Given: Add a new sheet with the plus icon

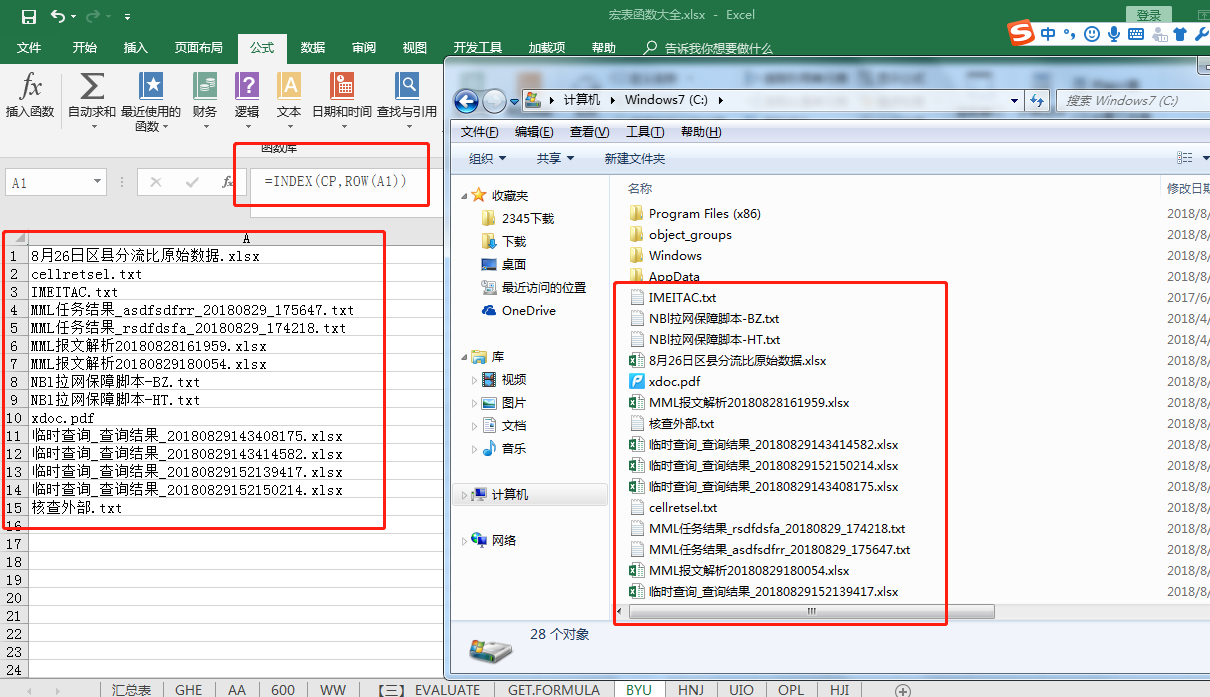Looking at the screenshot, I should pos(903,690).
